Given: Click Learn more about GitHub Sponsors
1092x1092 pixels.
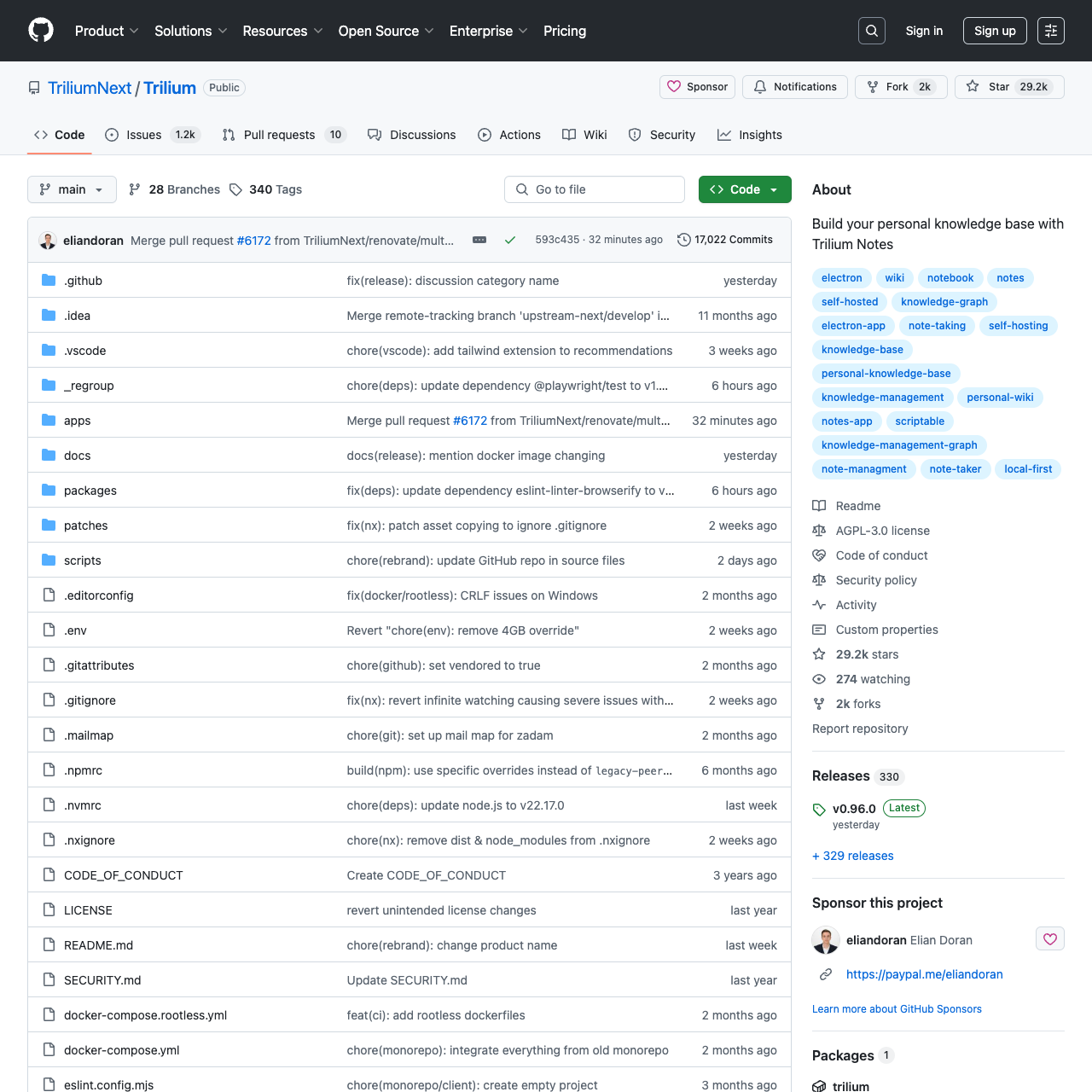Looking at the screenshot, I should pyautogui.click(x=897, y=1009).
